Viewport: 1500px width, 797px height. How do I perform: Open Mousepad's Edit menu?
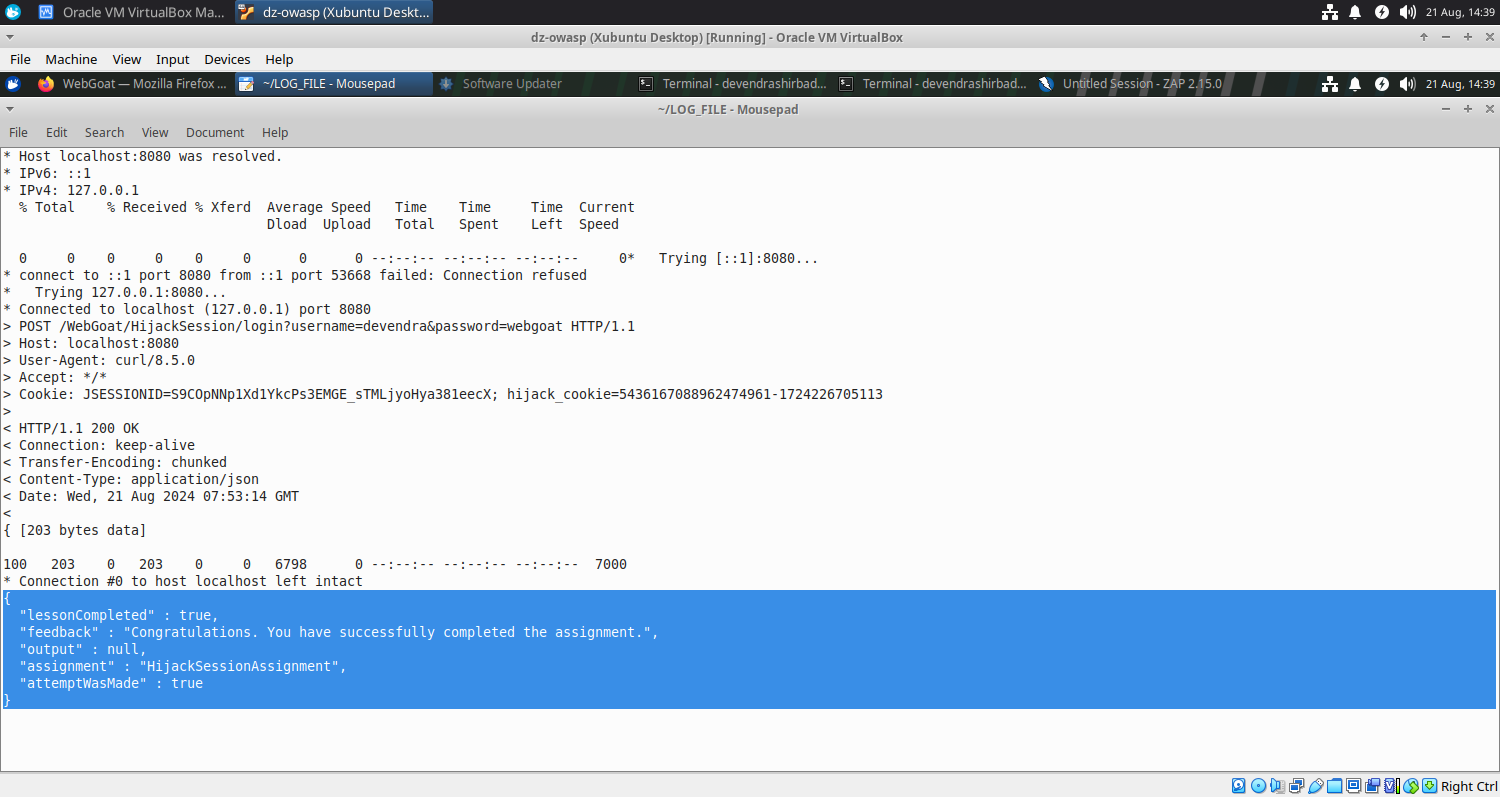tap(57, 132)
